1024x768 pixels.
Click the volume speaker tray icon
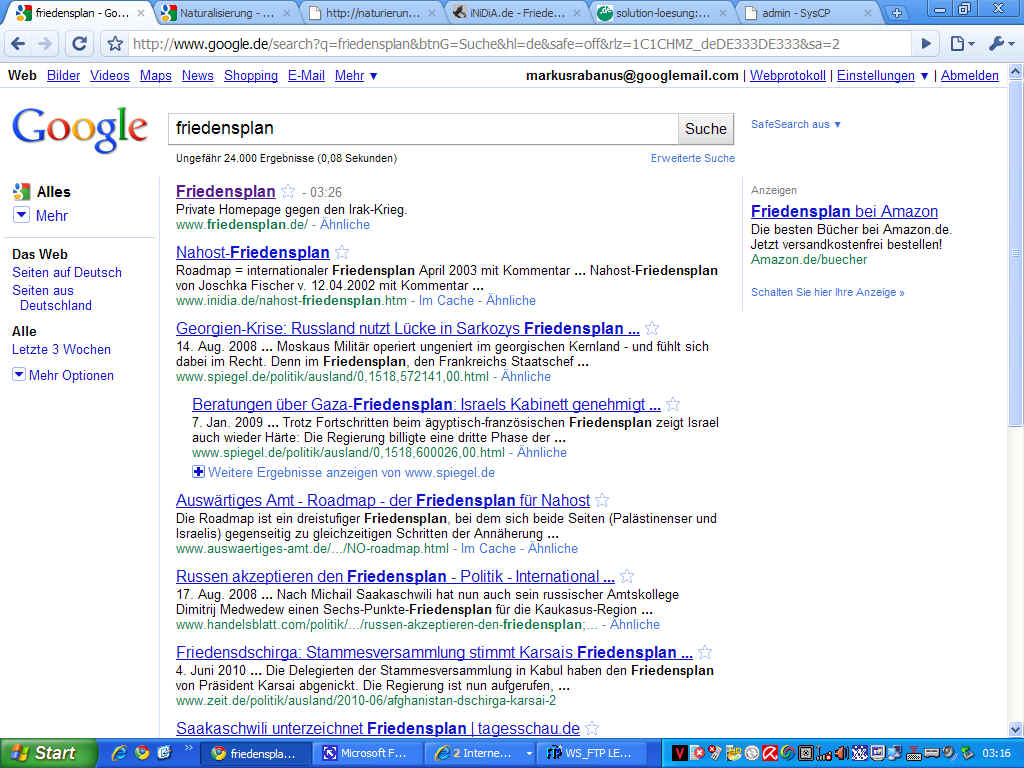click(x=842, y=753)
